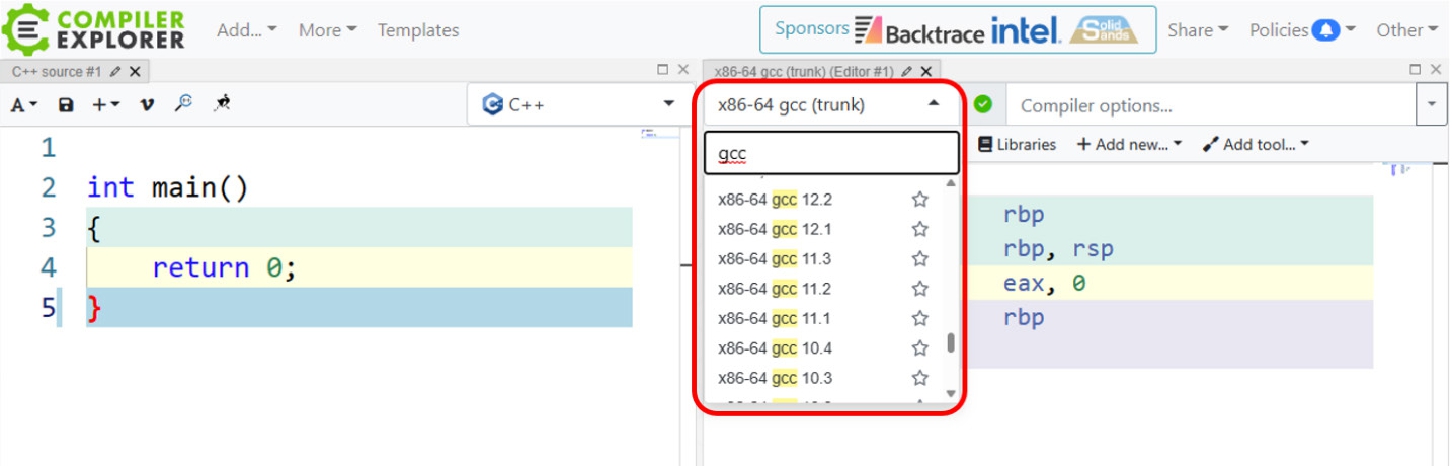Toggle Vim mode with the v icon

click(x=147, y=104)
